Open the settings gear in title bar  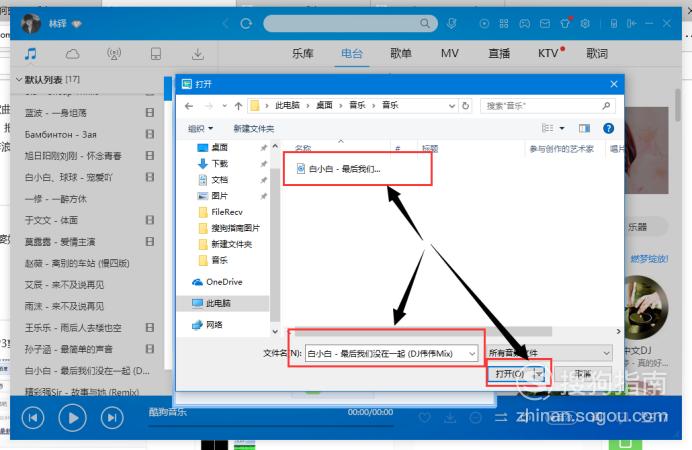tap(585, 23)
